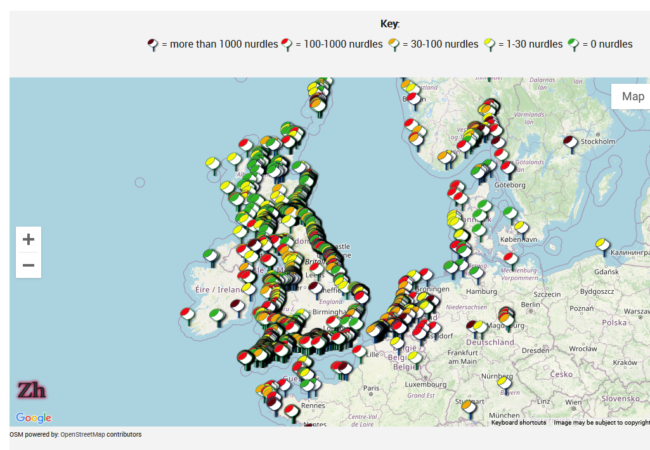Viewport: 650px width, 450px height.
Task: Click the yellow marker in Belgium
Action: pos(414,357)
